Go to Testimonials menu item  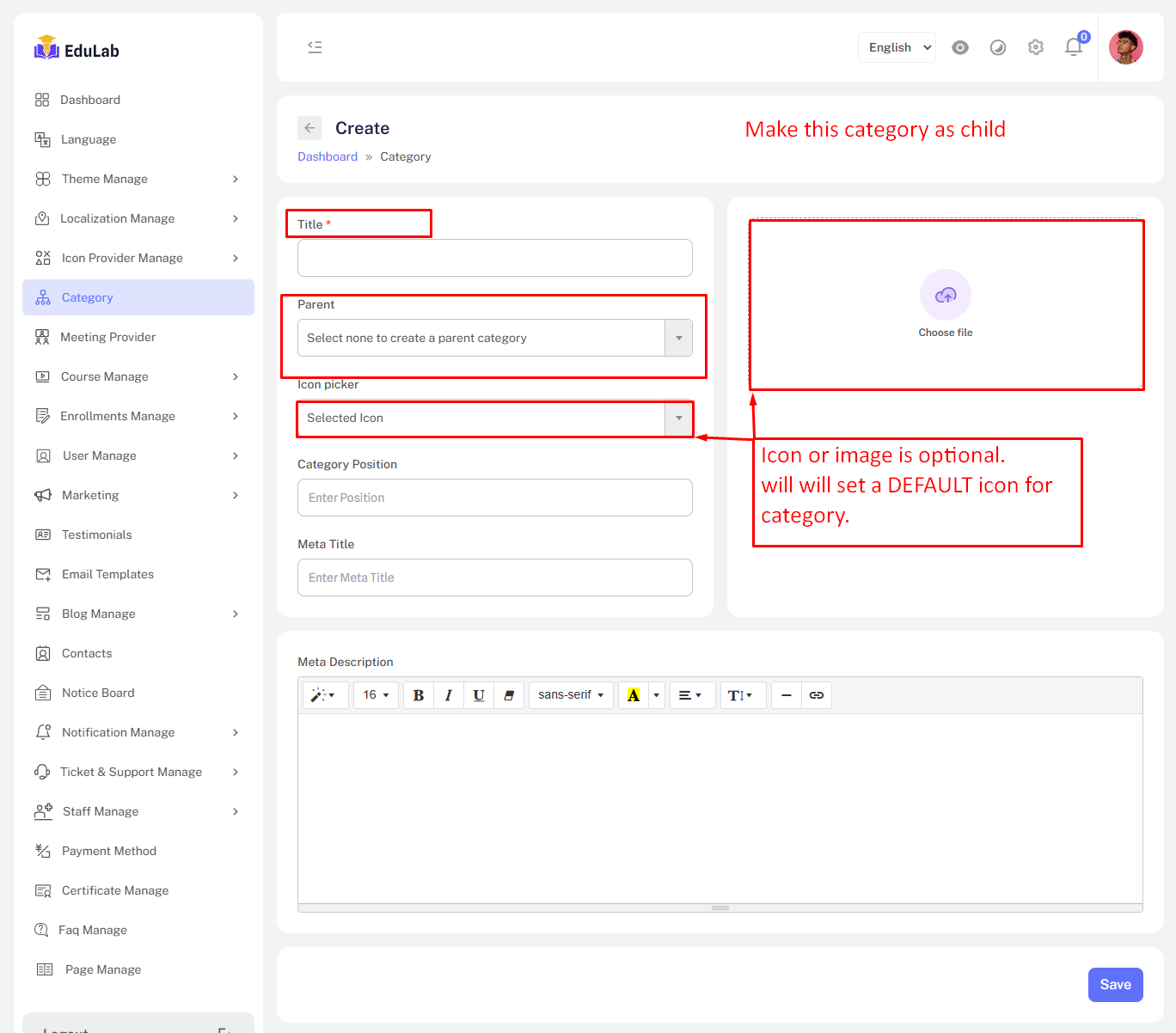(96, 535)
